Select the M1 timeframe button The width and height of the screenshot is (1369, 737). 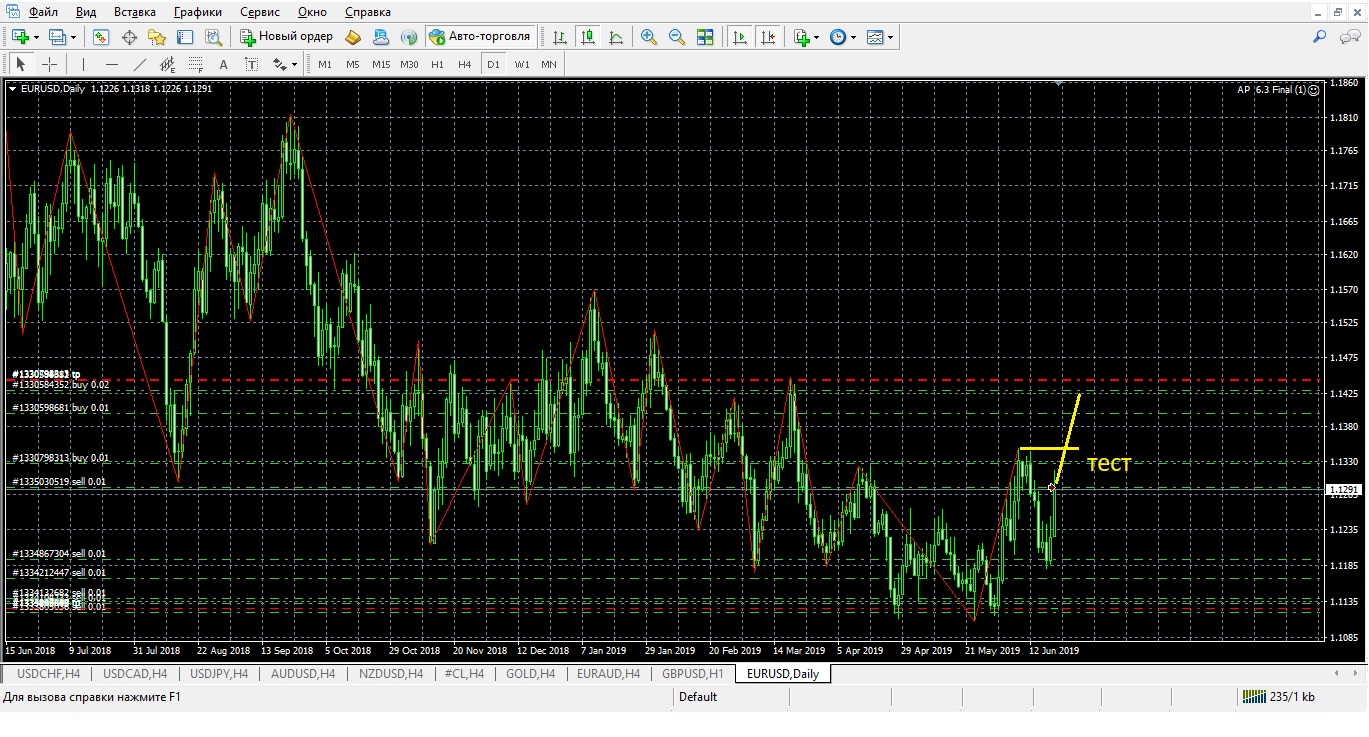tap(325, 64)
